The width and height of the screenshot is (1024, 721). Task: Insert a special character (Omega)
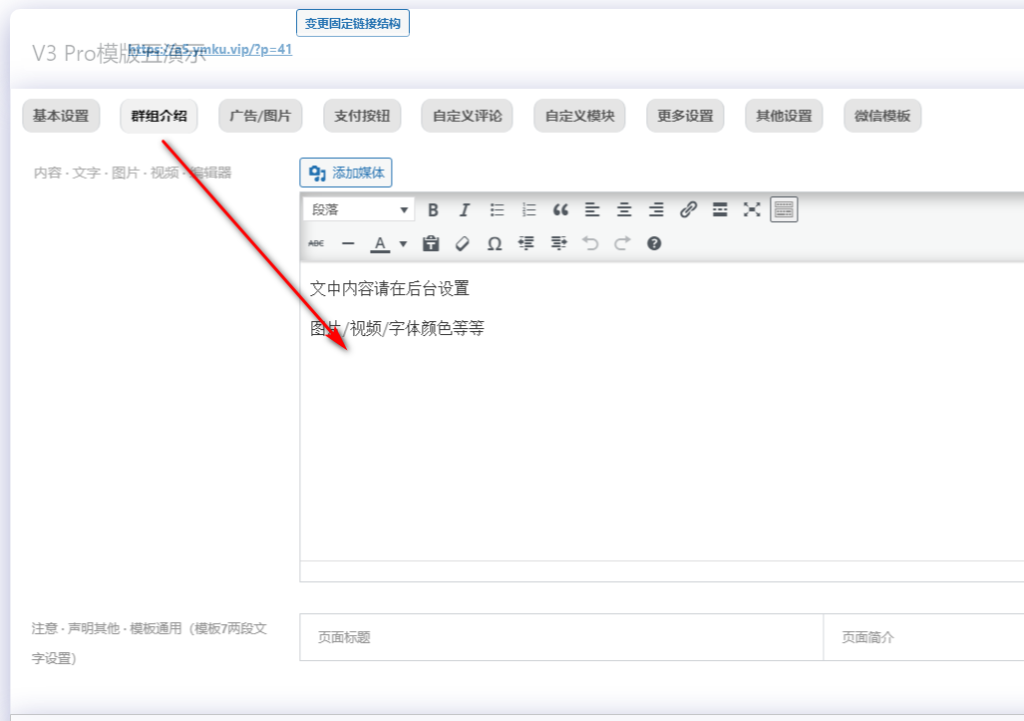pos(494,243)
